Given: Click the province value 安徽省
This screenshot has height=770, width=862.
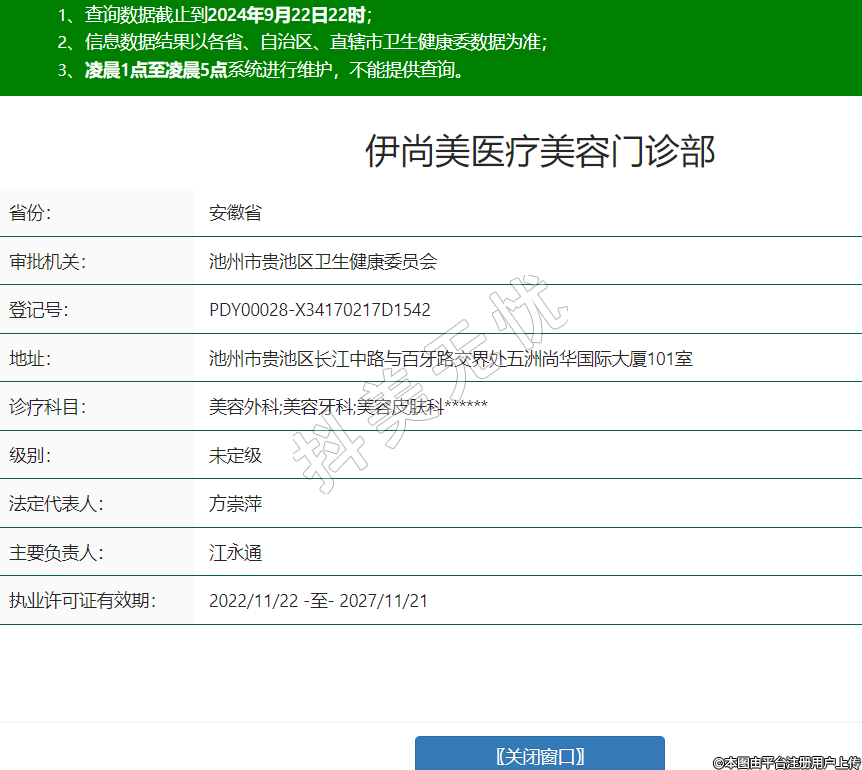Looking at the screenshot, I should tap(235, 212).
